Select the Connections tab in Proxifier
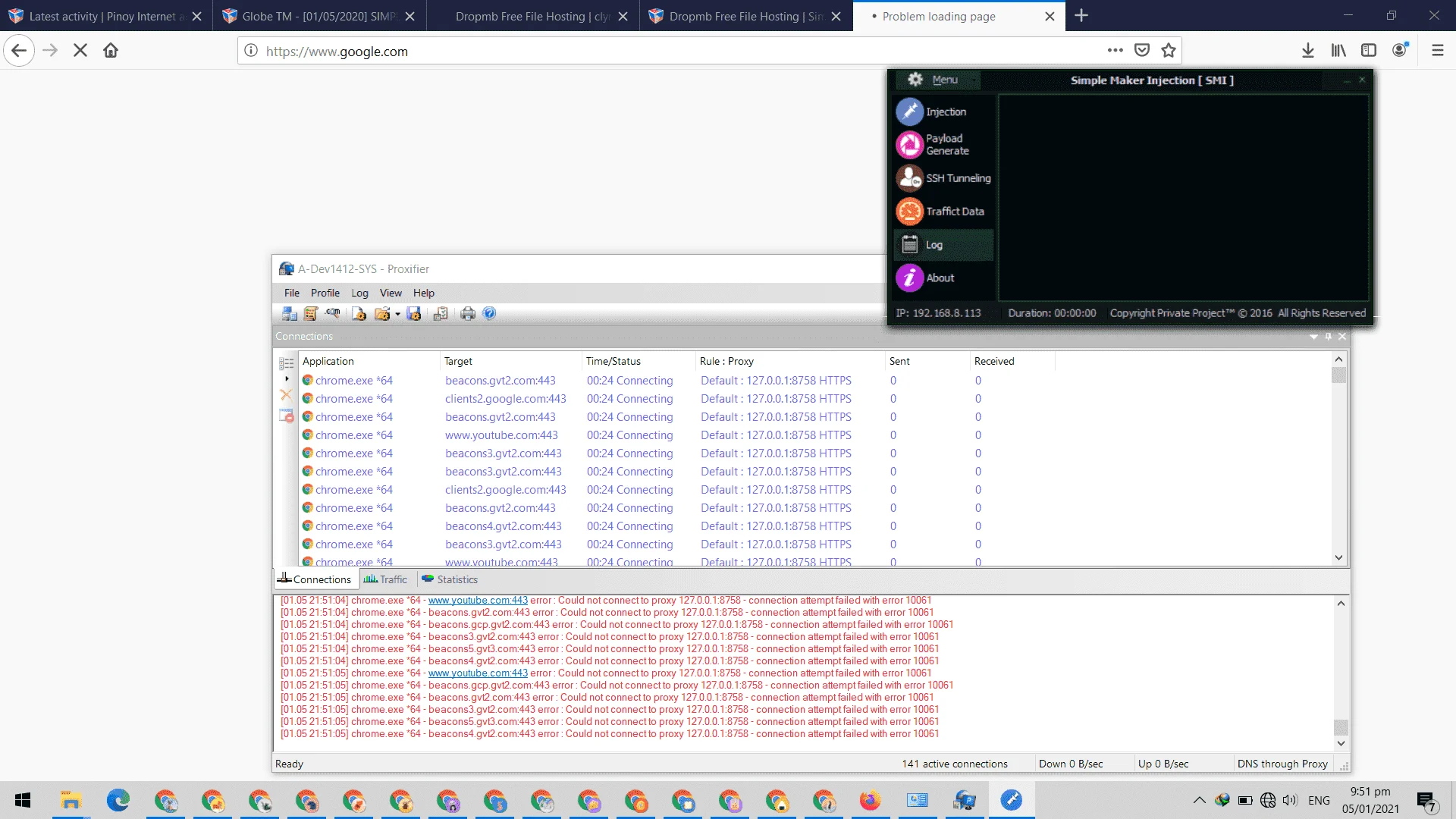This screenshot has height=819, width=1456. [x=314, y=579]
